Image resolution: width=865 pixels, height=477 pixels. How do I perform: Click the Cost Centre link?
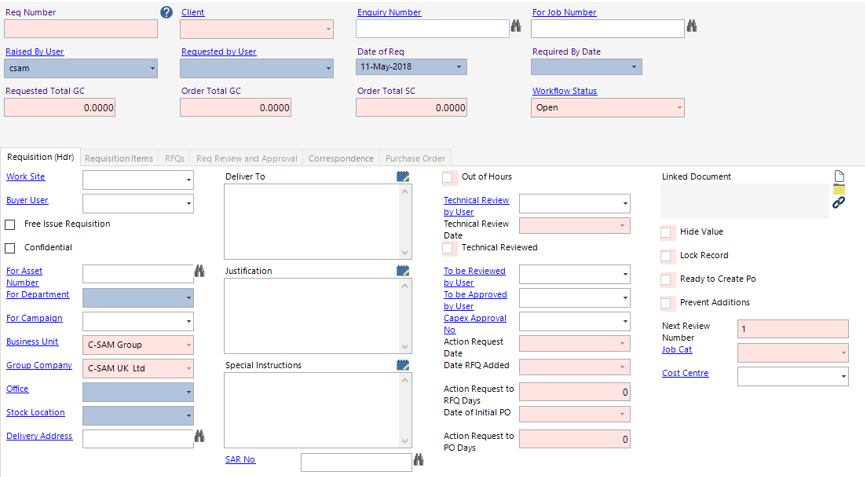tap(685, 373)
